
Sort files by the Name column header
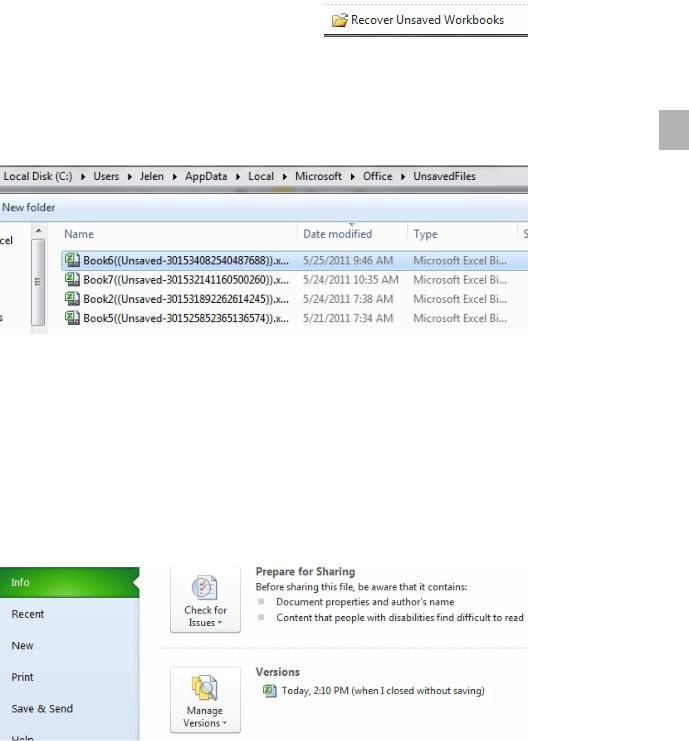79,234
